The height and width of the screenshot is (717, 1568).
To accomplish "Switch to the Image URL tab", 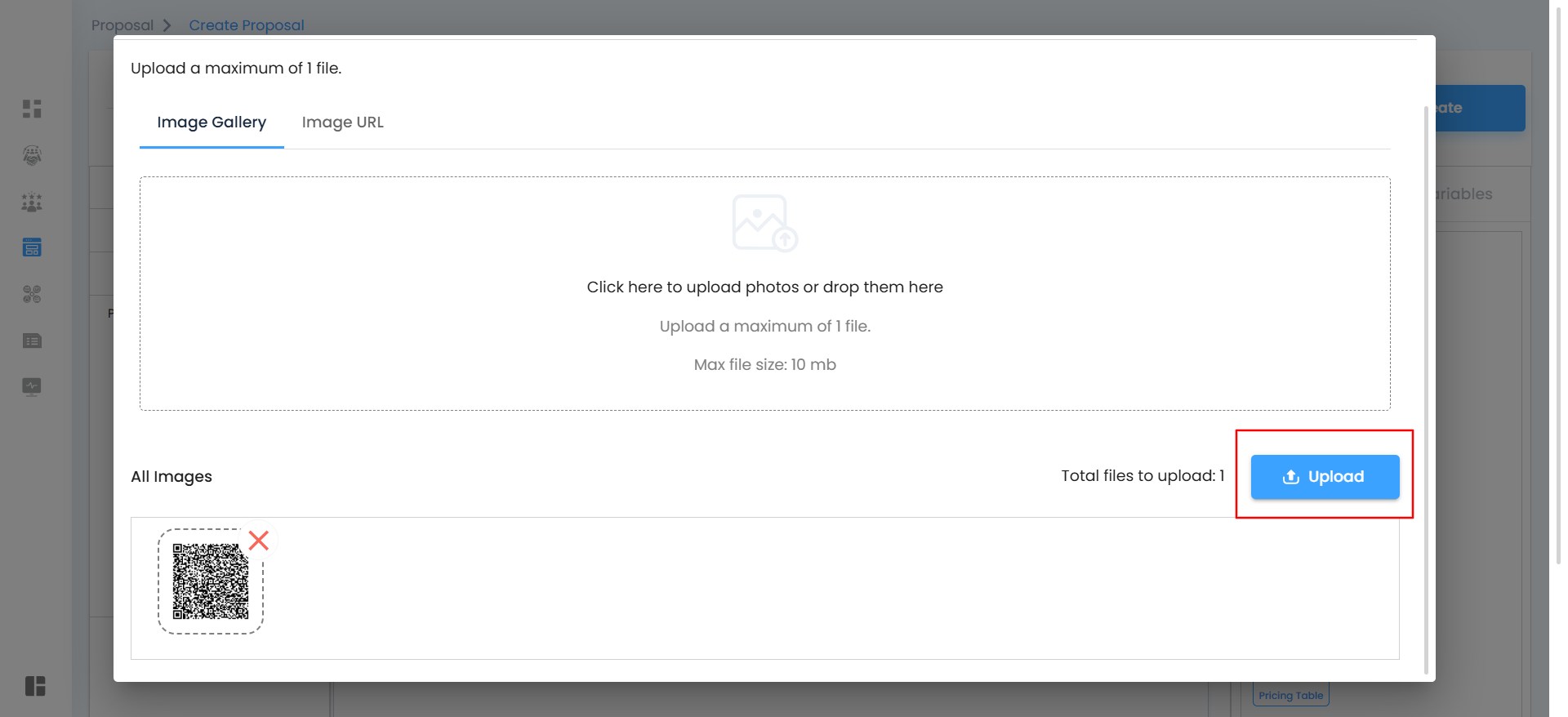I will (342, 122).
